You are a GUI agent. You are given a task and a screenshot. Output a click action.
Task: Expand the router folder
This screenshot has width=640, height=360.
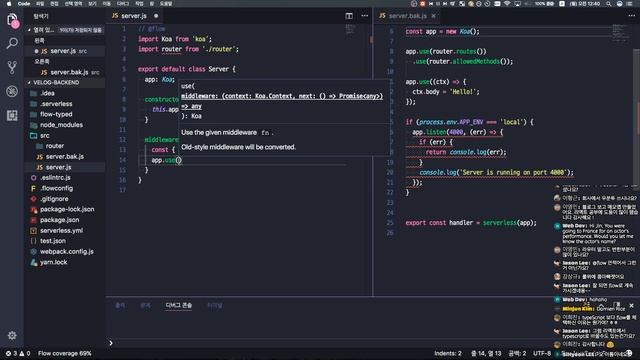tap(54, 146)
